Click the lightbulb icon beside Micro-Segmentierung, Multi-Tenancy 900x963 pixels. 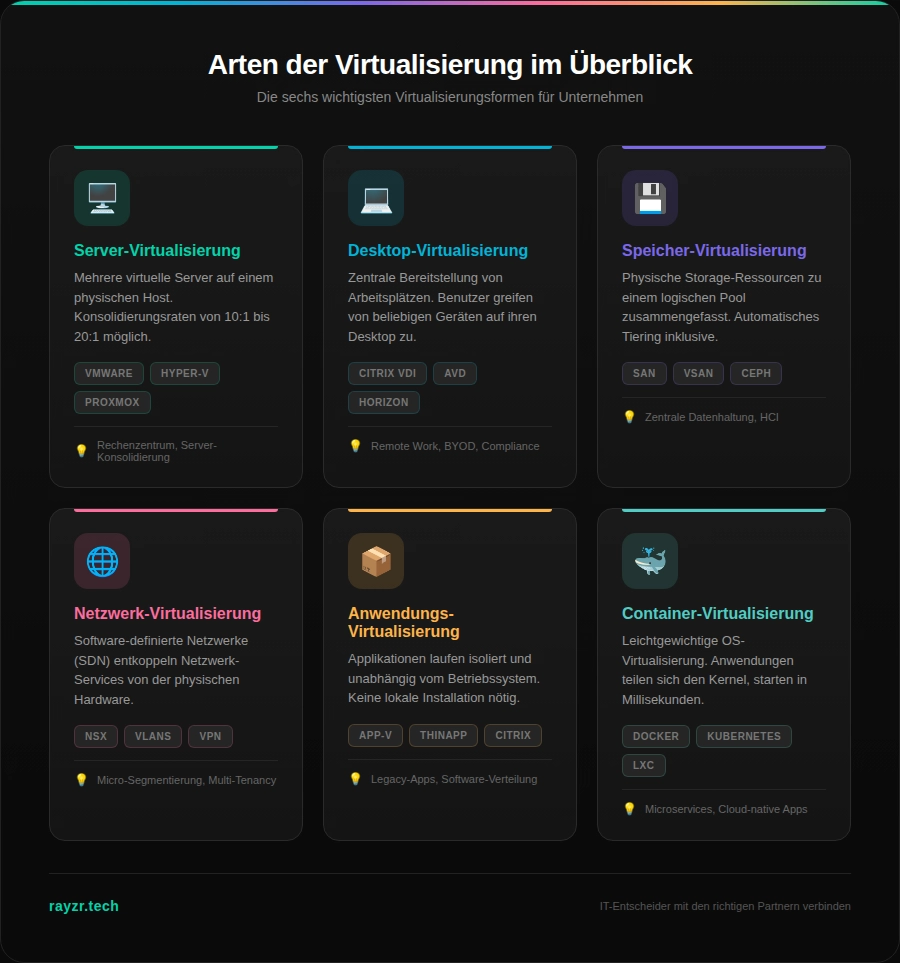tap(81, 780)
